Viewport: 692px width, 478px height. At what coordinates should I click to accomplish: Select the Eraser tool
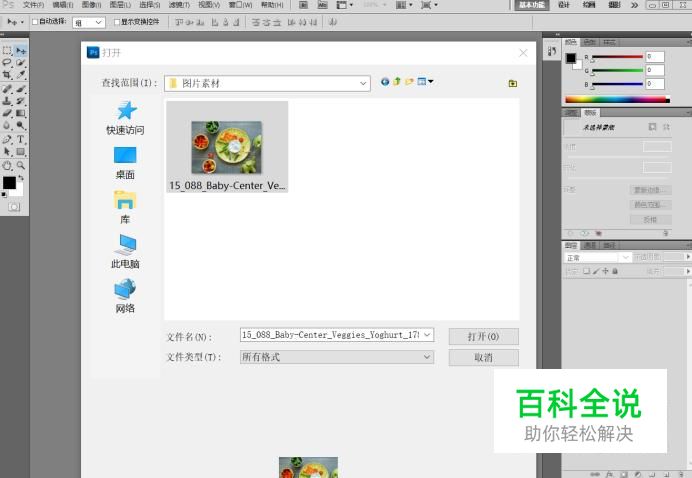(7, 113)
